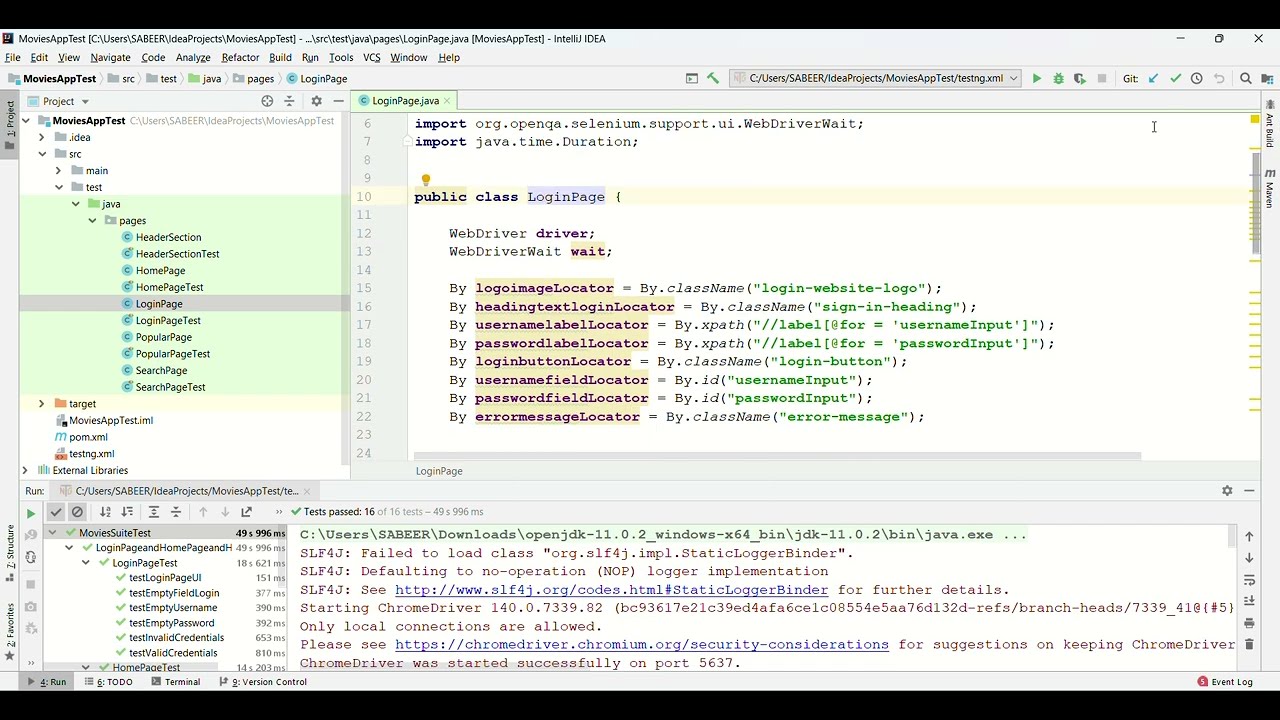Run testng.xml with the green Run icon
Image resolution: width=1280 pixels, height=720 pixels.
tap(1037, 78)
